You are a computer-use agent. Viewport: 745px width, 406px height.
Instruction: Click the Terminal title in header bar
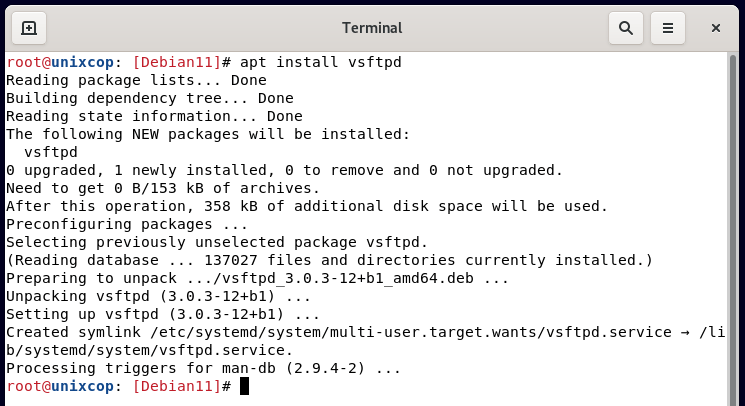point(372,28)
